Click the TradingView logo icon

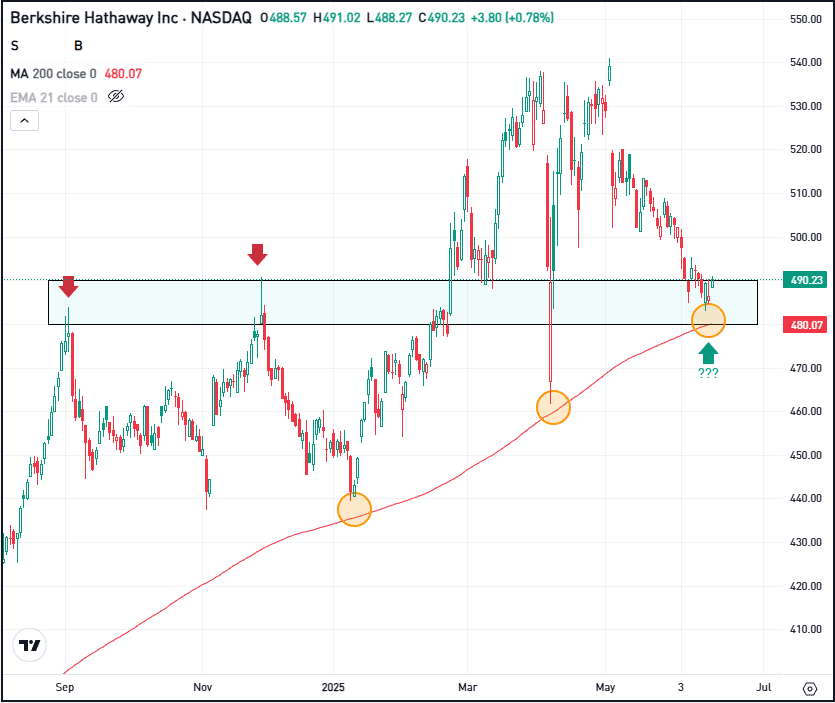click(29, 645)
